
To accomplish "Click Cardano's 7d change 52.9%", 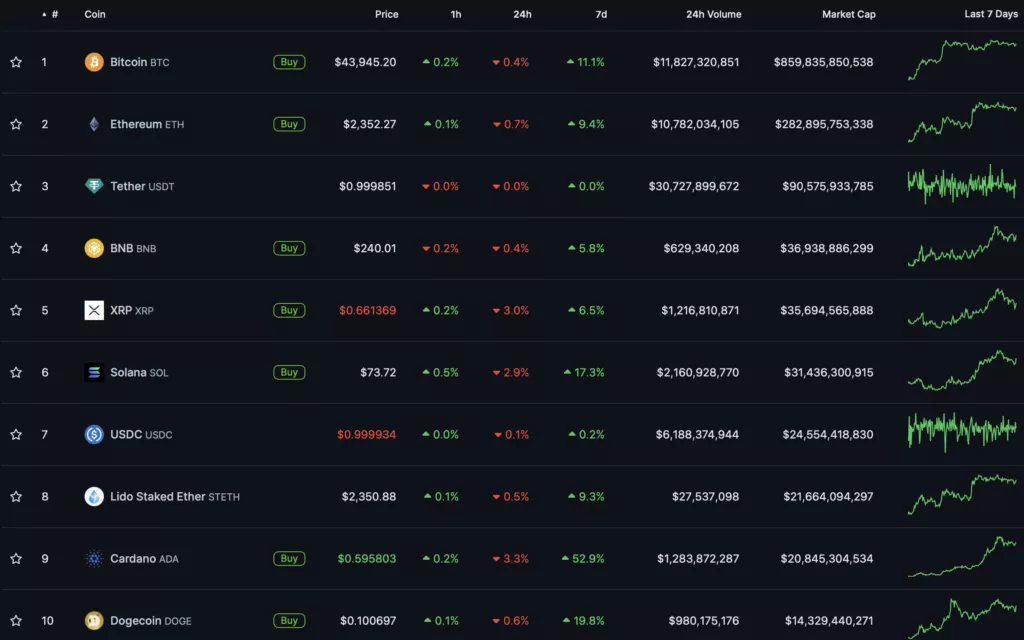I will (583, 558).
